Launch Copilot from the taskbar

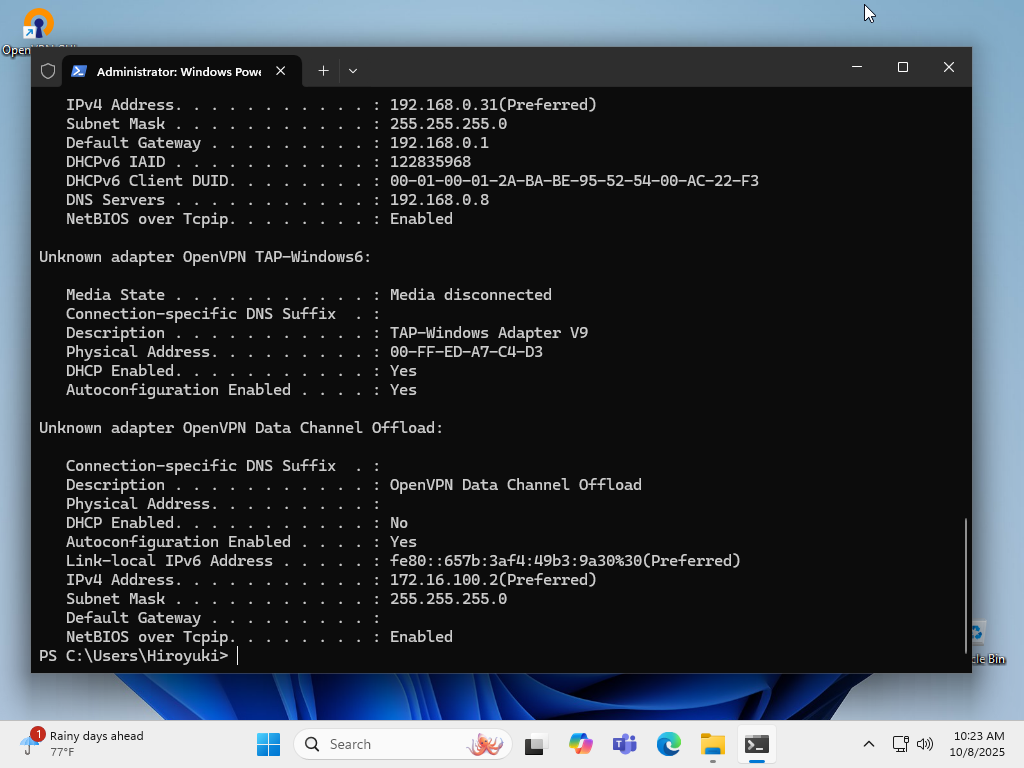coord(581,744)
